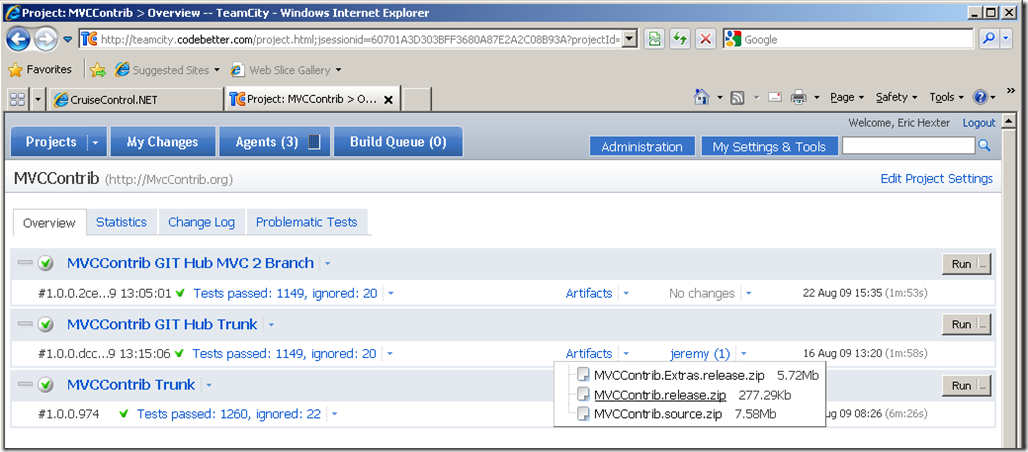1028x452 pixels.
Task: Download MVCContrib.release.zip artifact
Action: (x=660, y=395)
